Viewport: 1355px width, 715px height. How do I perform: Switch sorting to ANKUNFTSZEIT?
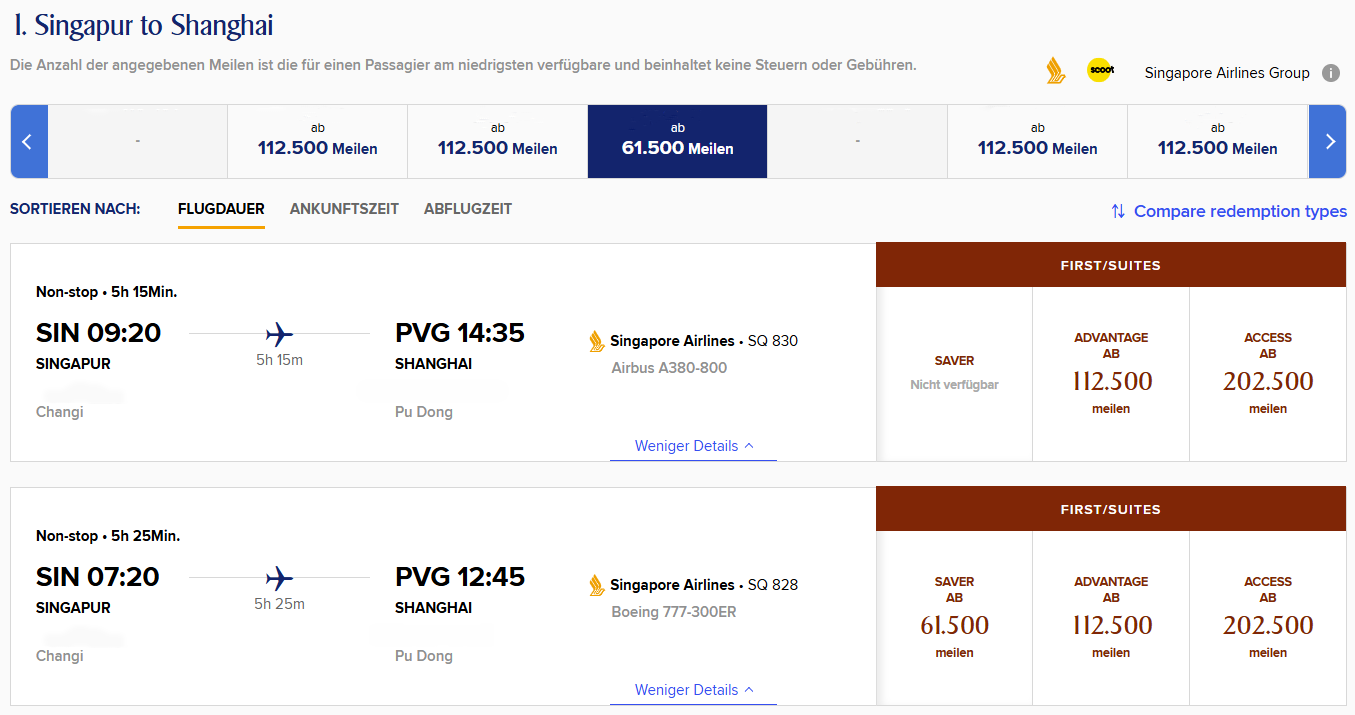pos(344,209)
